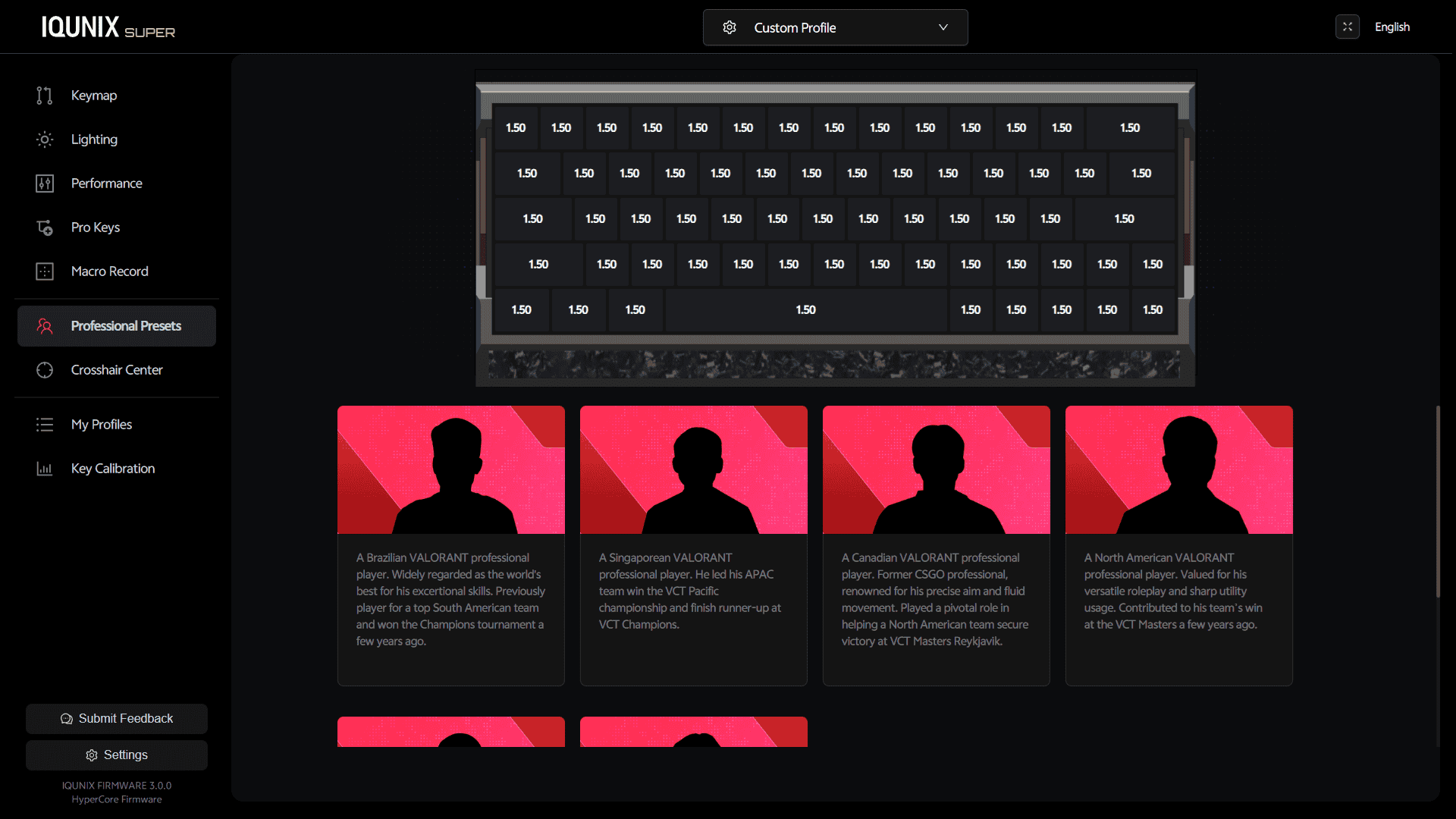
Task: Click the Canadian player description text
Action: click(935, 600)
